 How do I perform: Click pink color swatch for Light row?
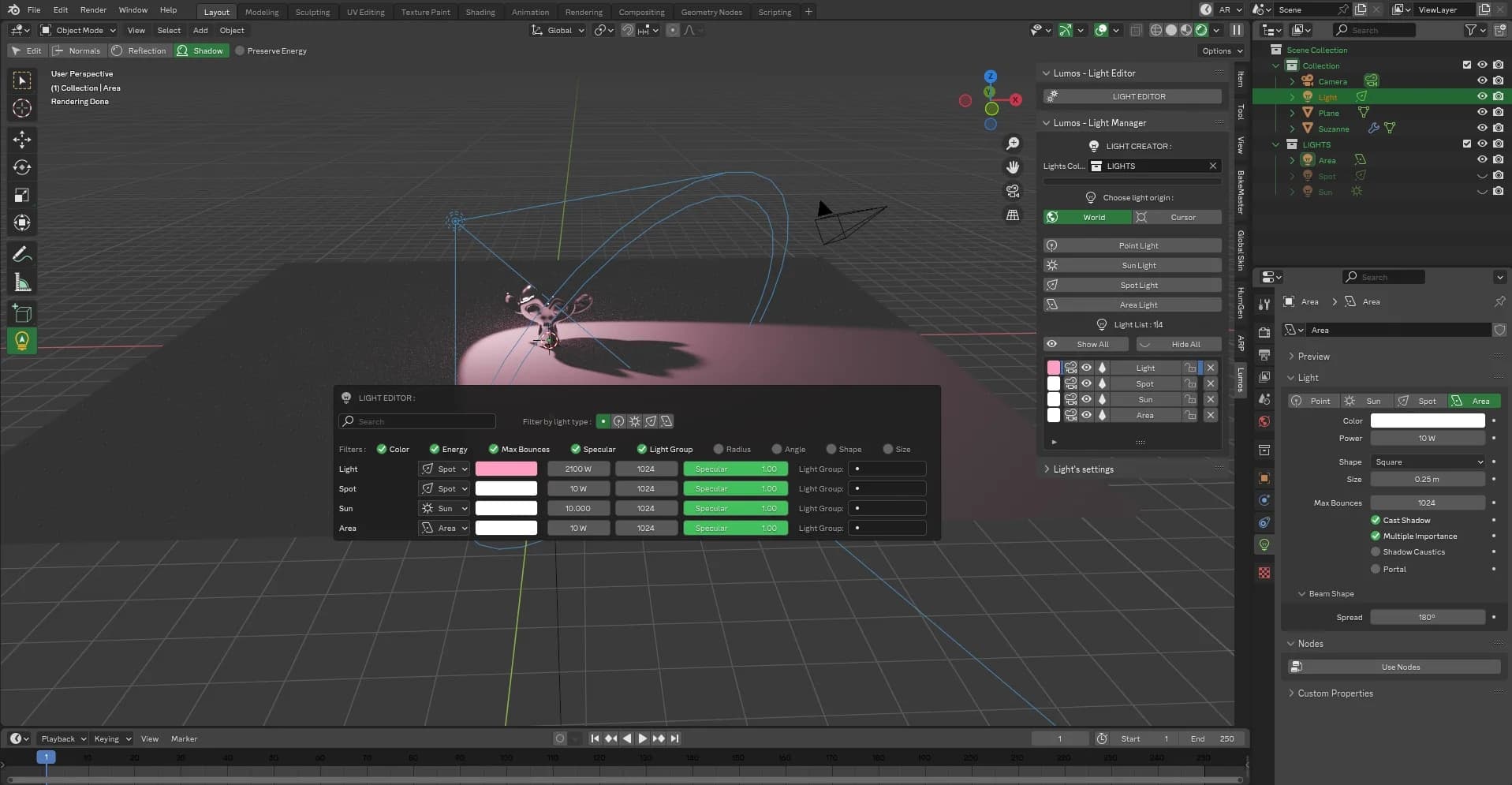(506, 469)
